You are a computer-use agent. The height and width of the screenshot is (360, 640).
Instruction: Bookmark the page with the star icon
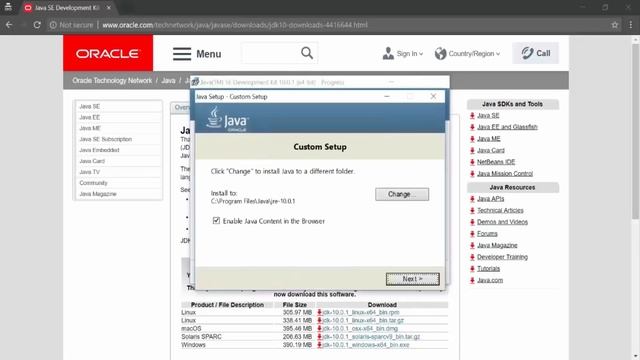pos(615,25)
